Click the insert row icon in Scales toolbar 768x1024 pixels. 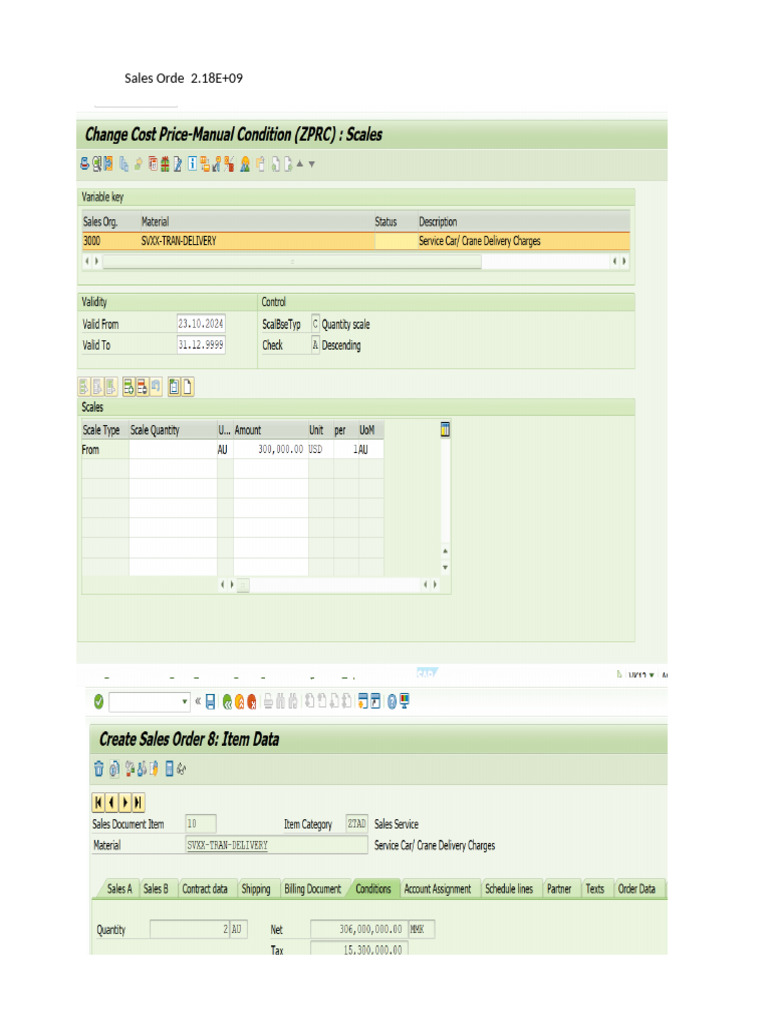129,387
